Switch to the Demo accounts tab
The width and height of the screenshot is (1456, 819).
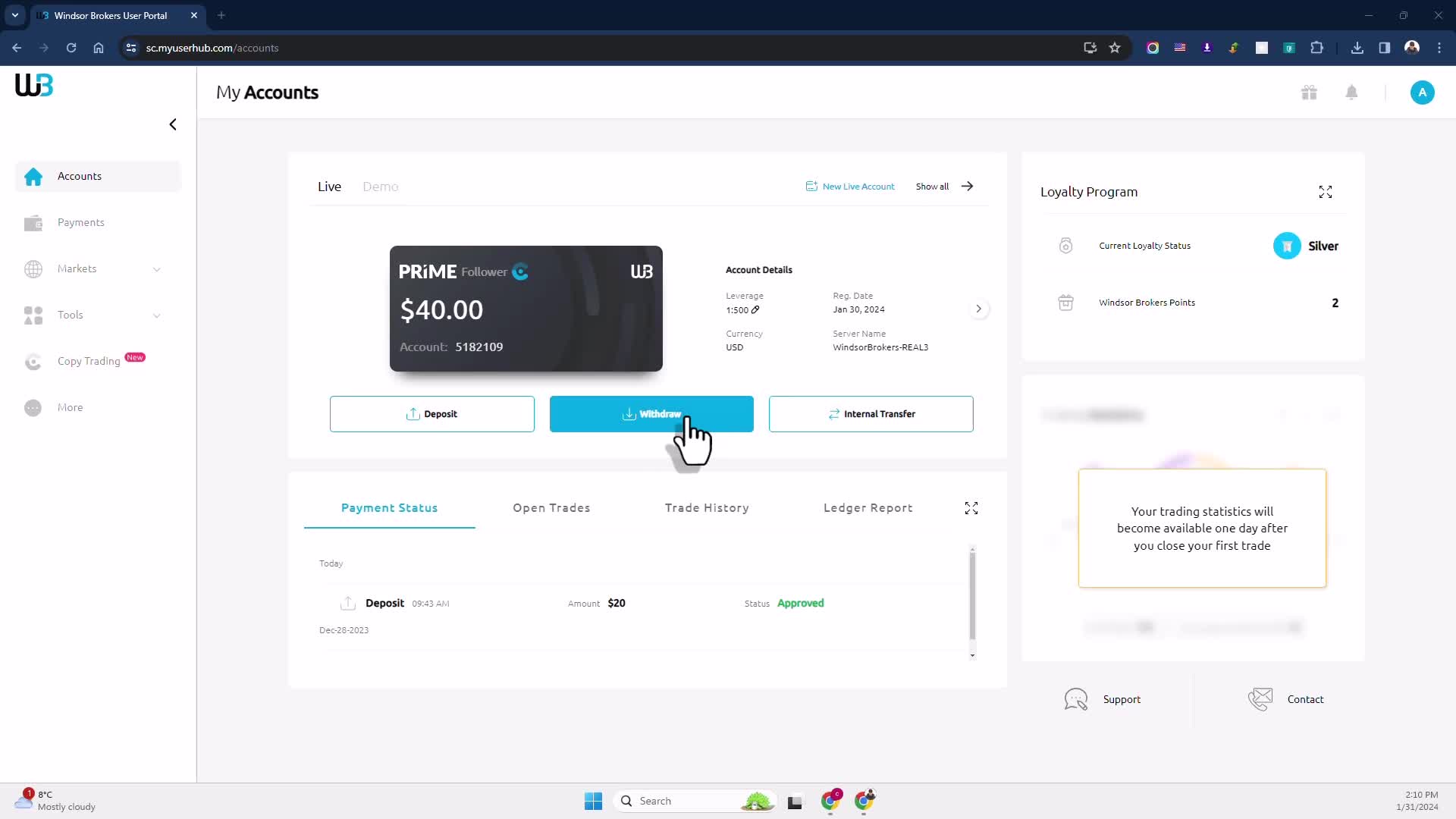380,187
